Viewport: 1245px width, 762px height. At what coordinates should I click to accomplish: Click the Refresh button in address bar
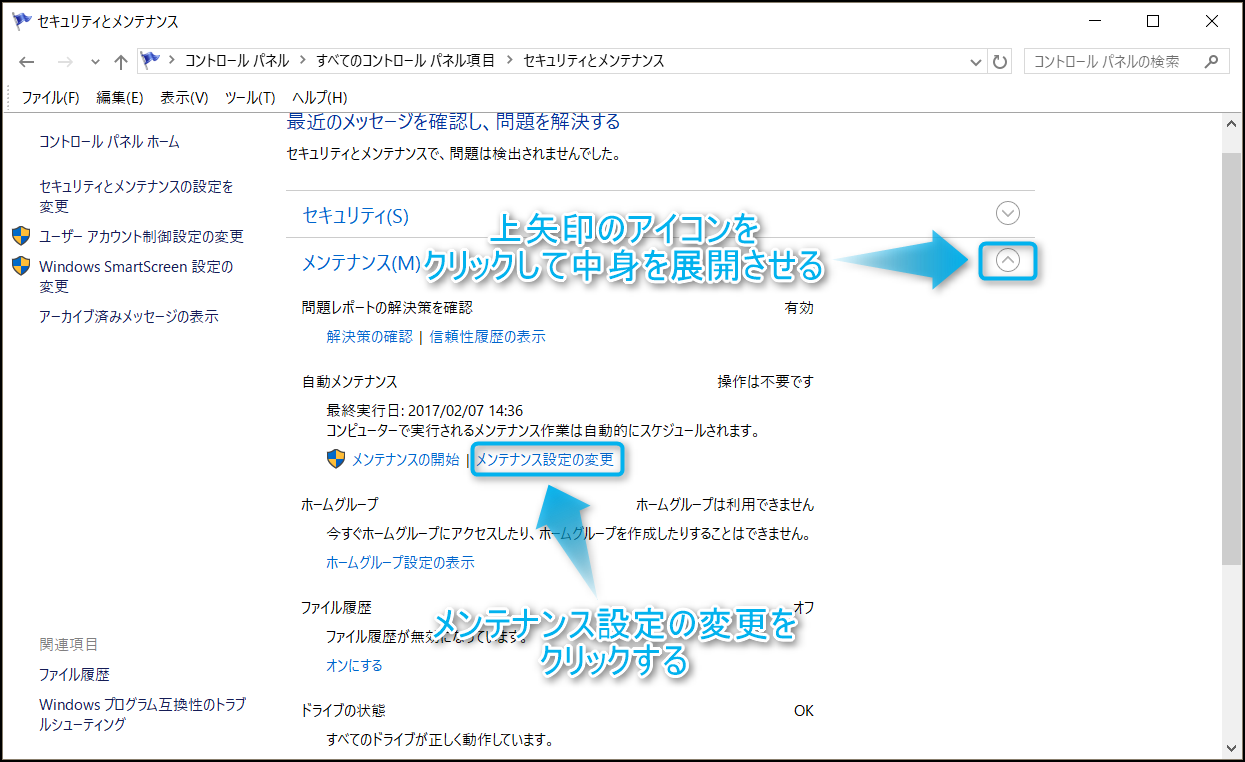tap(999, 62)
